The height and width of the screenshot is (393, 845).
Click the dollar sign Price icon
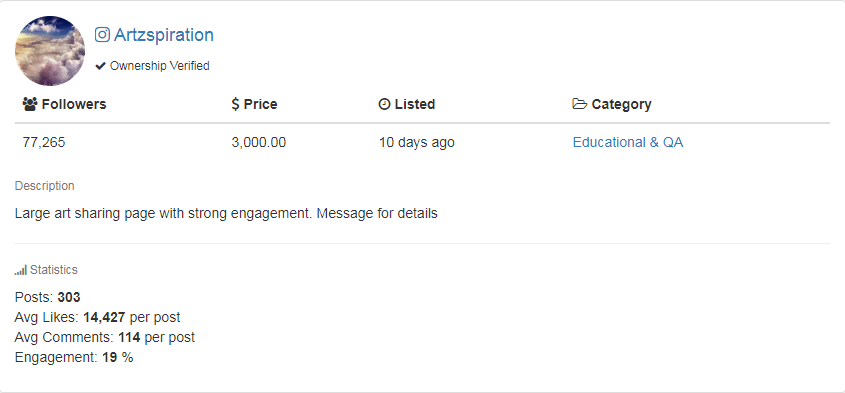point(235,104)
